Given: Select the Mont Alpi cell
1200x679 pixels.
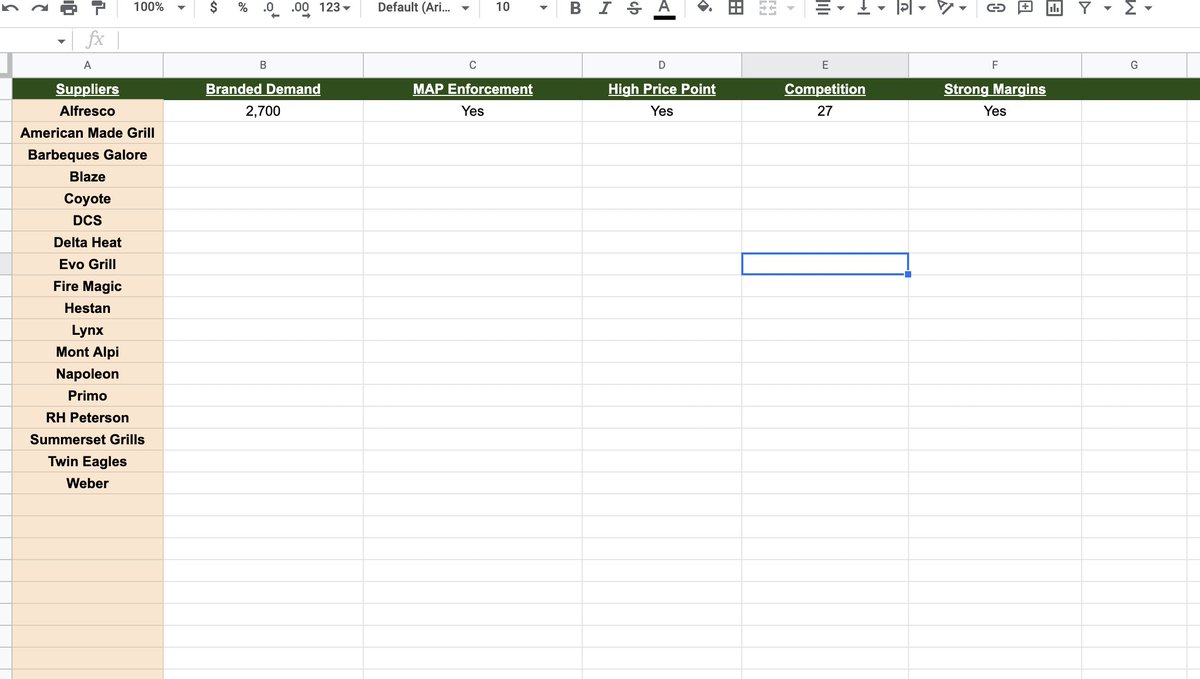Looking at the screenshot, I should point(87,353).
